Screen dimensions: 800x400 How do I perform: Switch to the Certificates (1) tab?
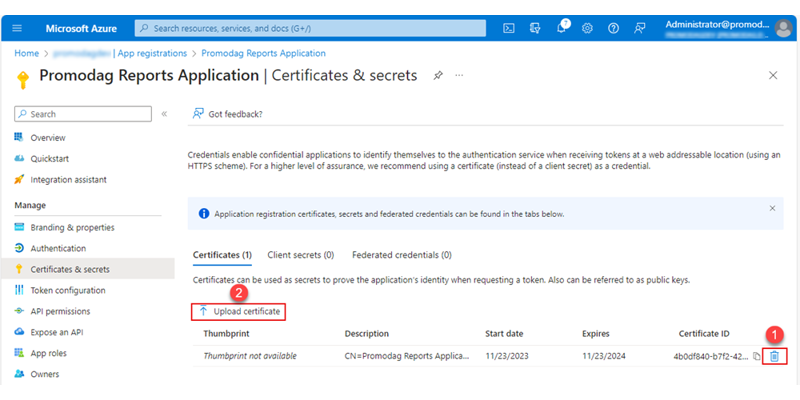tap(222, 255)
